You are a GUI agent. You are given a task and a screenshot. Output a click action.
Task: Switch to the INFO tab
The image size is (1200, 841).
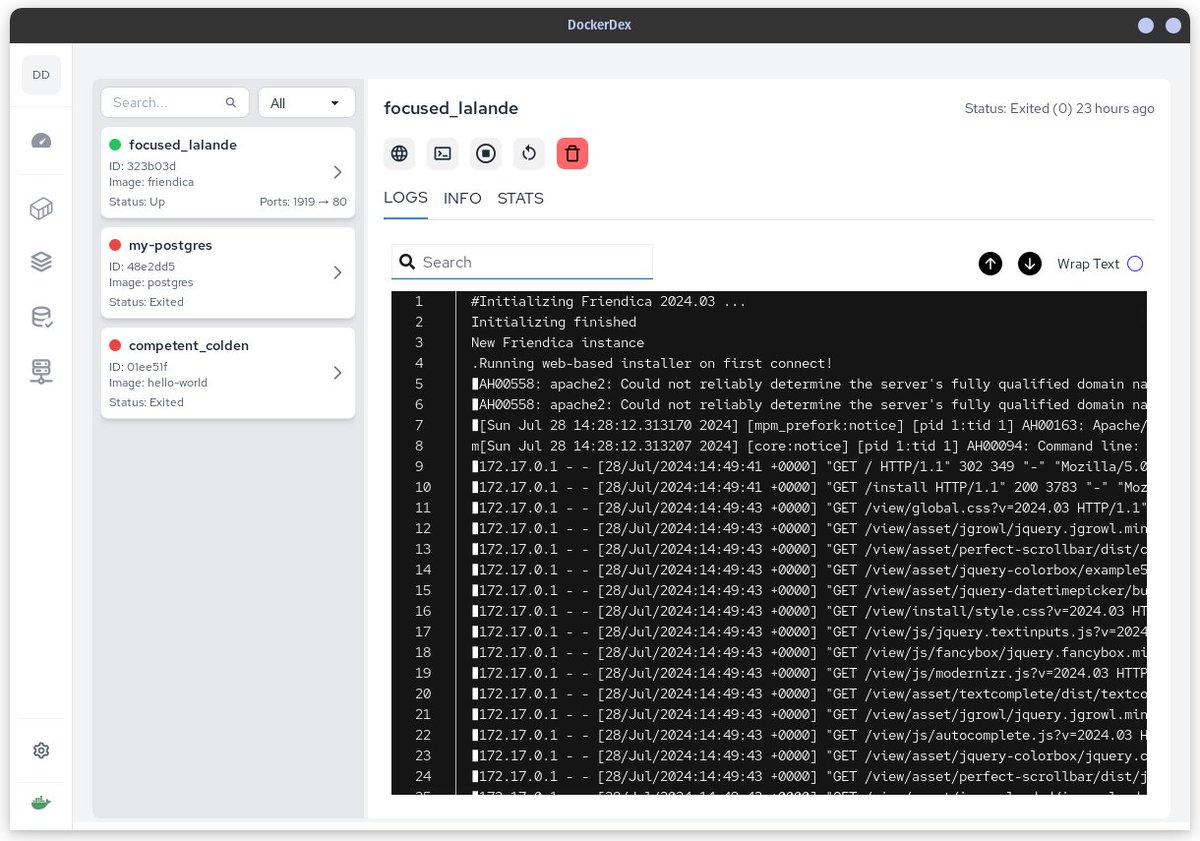click(x=462, y=198)
